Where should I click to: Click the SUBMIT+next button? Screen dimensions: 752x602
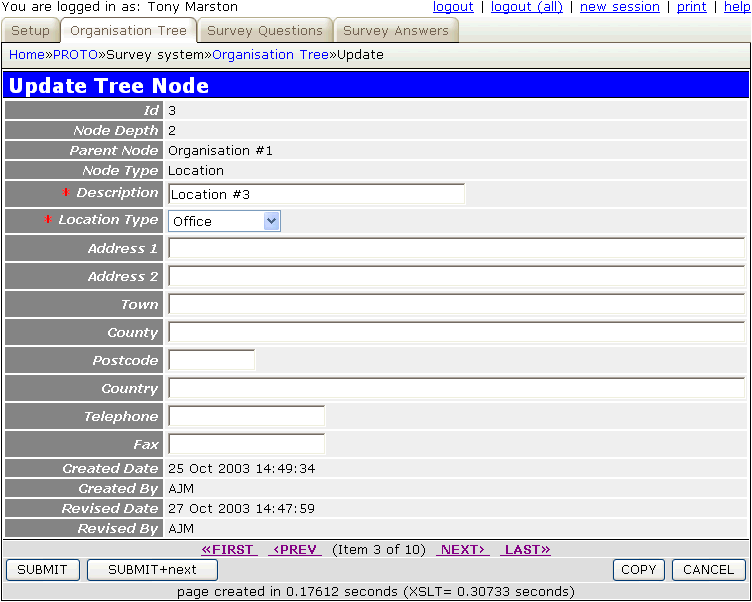point(152,570)
